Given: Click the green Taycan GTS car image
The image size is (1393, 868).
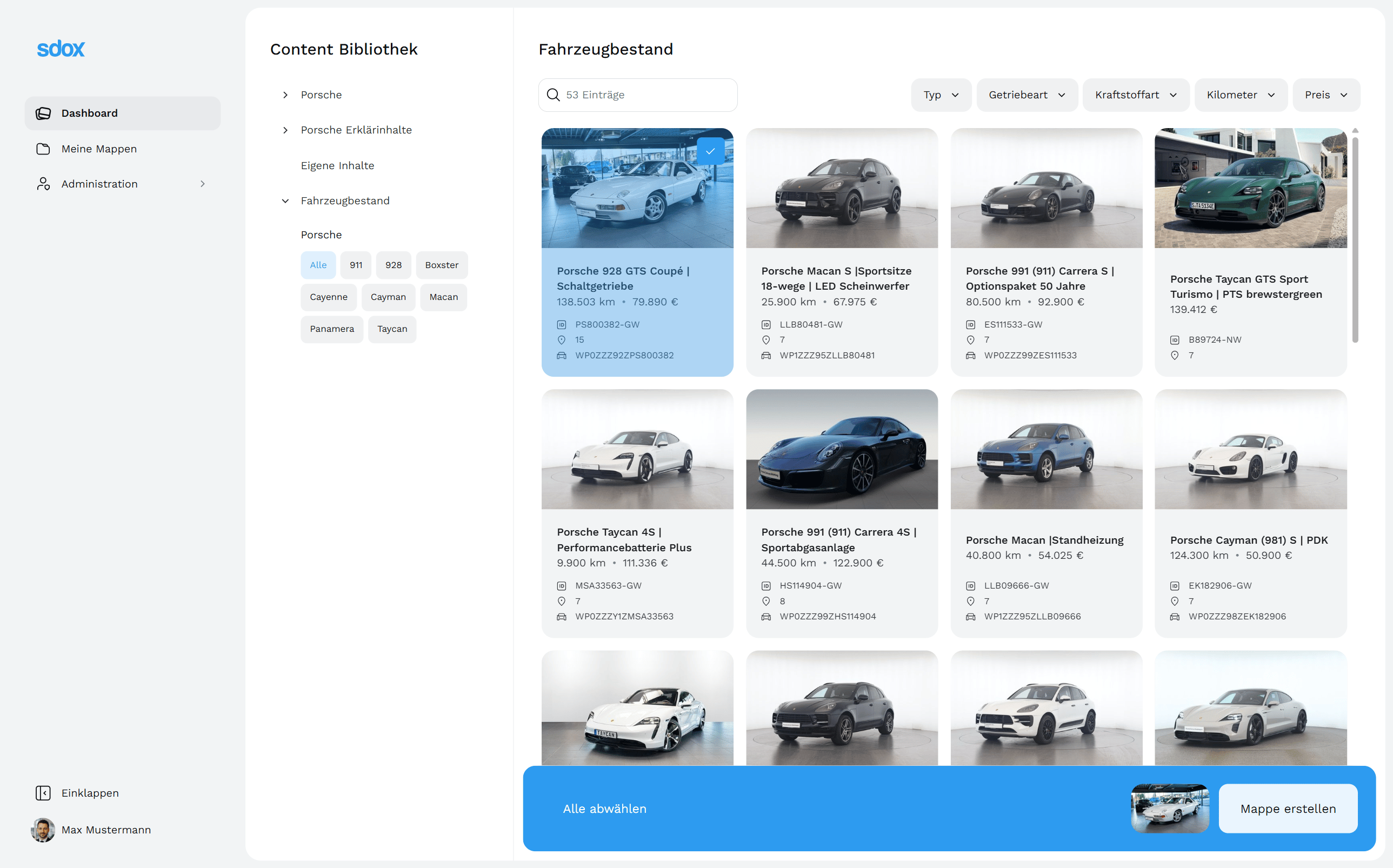Looking at the screenshot, I should tap(1251, 188).
